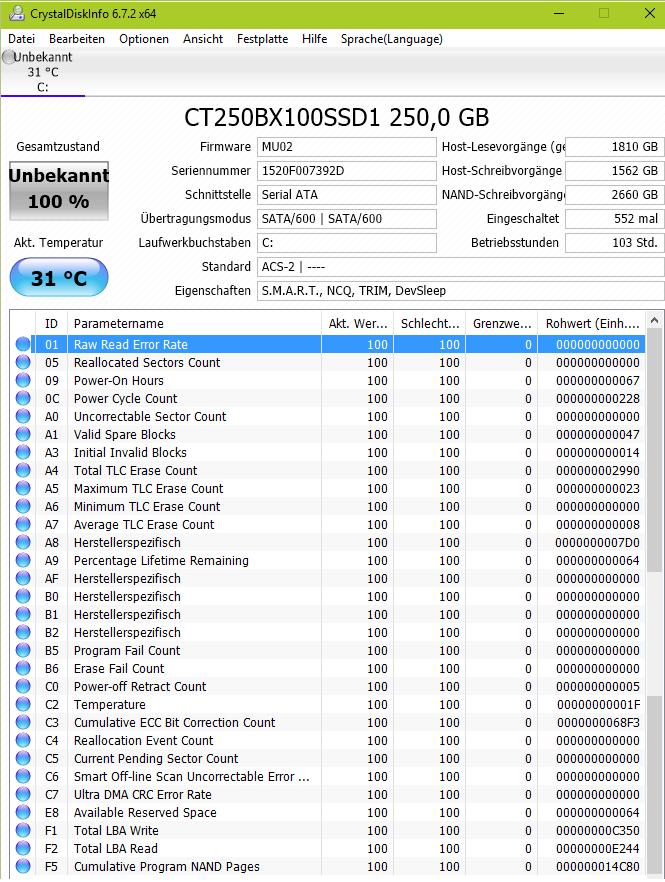Click the Schnittstelle field Serial ATA

347,195
